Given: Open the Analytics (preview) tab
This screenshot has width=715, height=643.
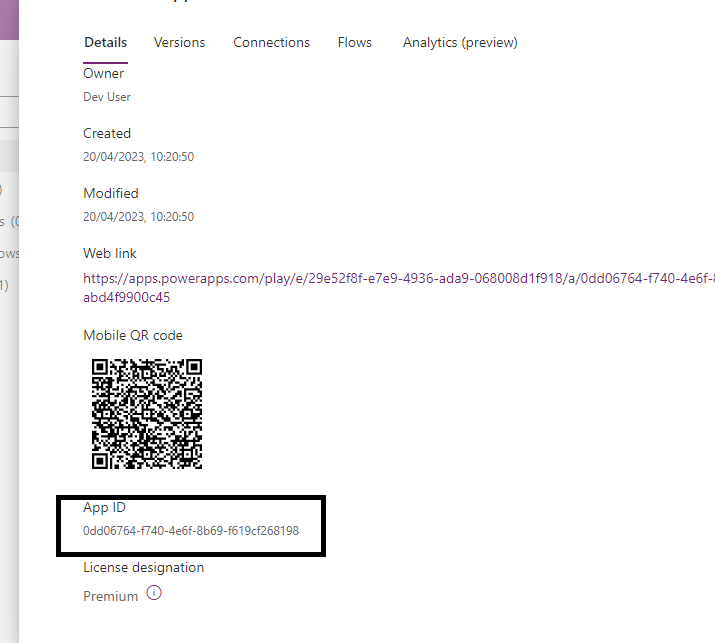Looking at the screenshot, I should [460, 42].
